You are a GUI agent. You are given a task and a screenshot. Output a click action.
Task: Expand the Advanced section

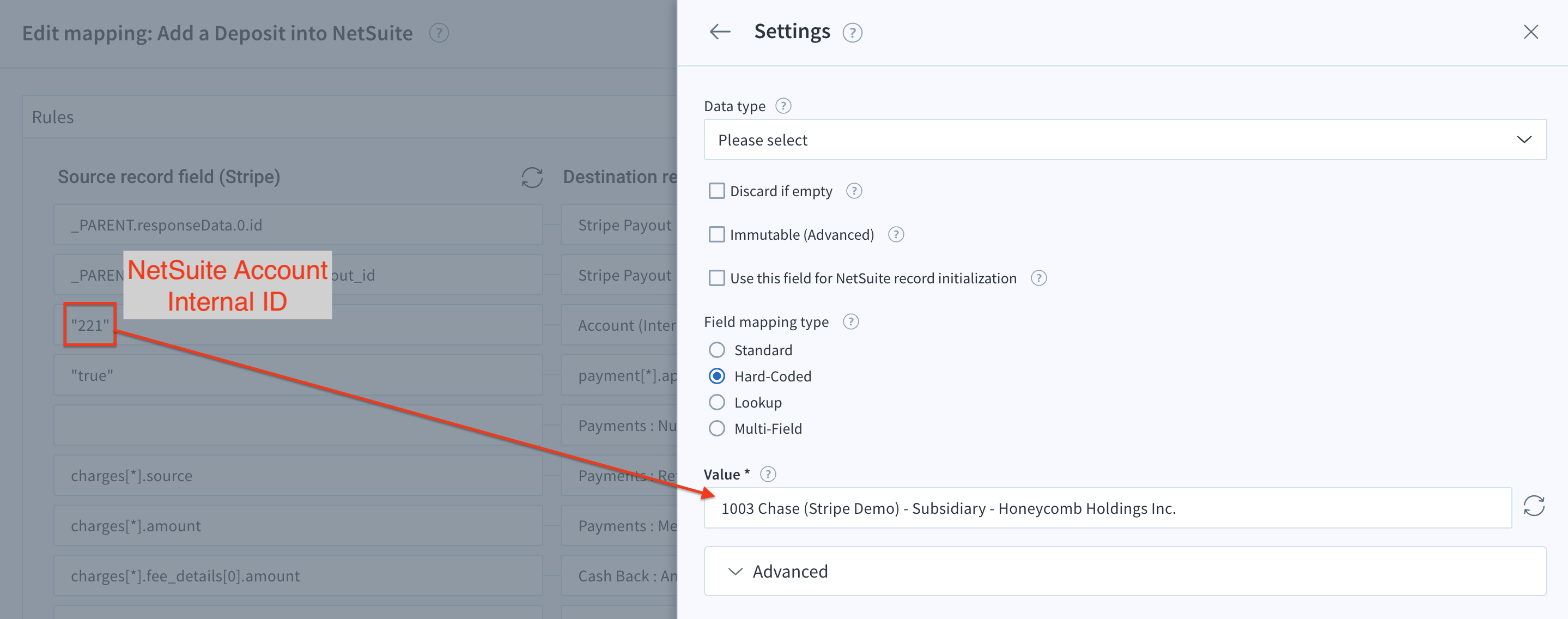(1125, 571)
